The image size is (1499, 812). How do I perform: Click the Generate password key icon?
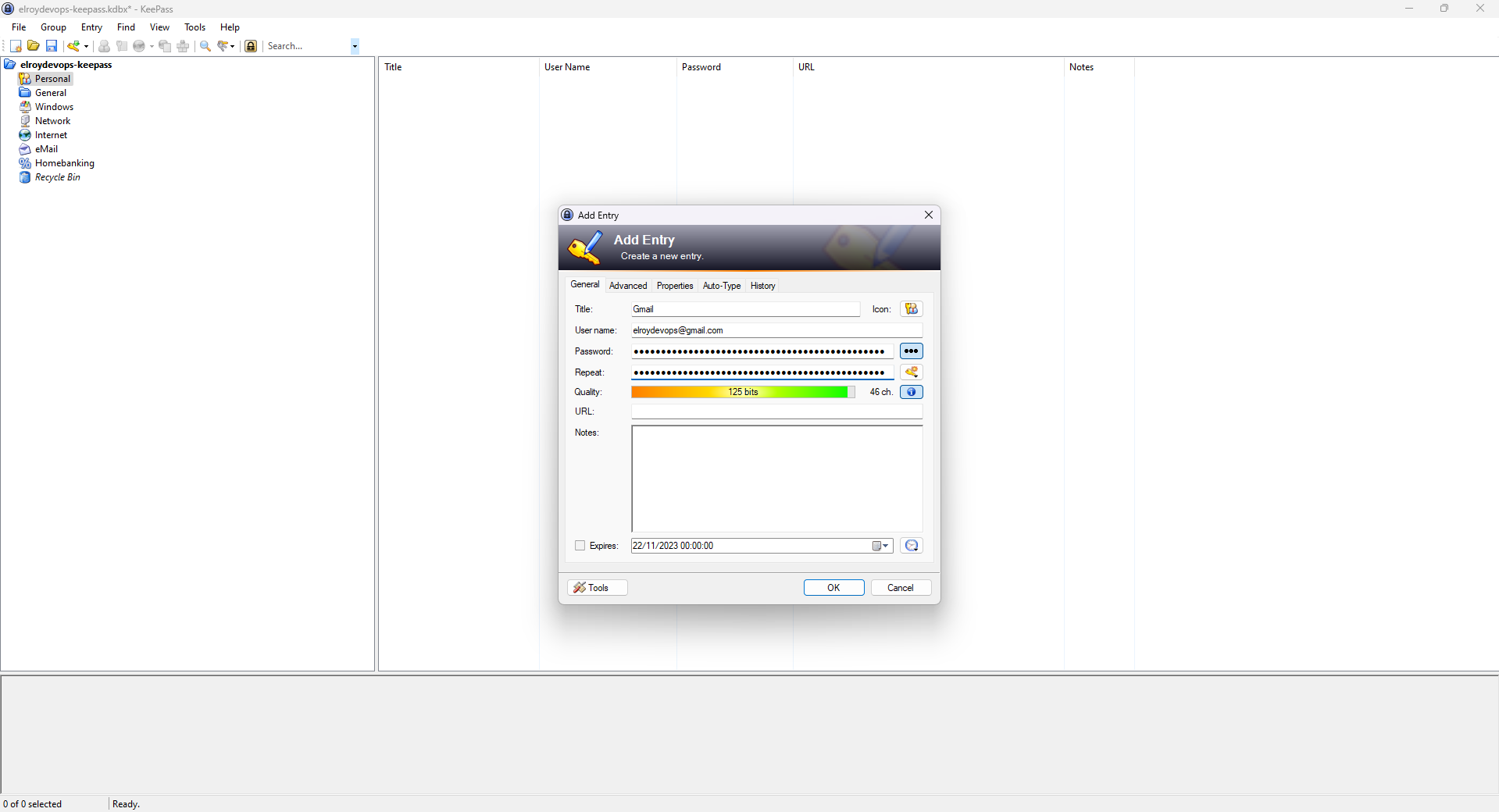912,372
